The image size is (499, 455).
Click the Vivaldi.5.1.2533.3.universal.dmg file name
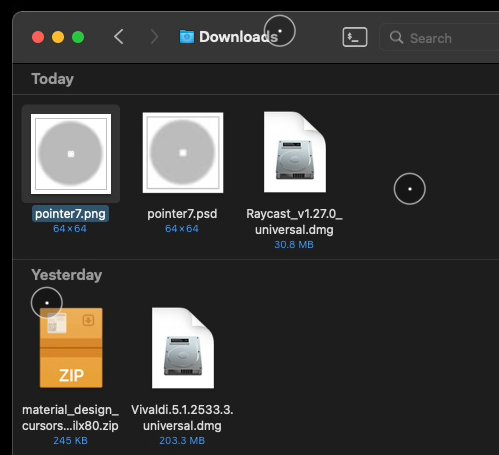[182, 418]
